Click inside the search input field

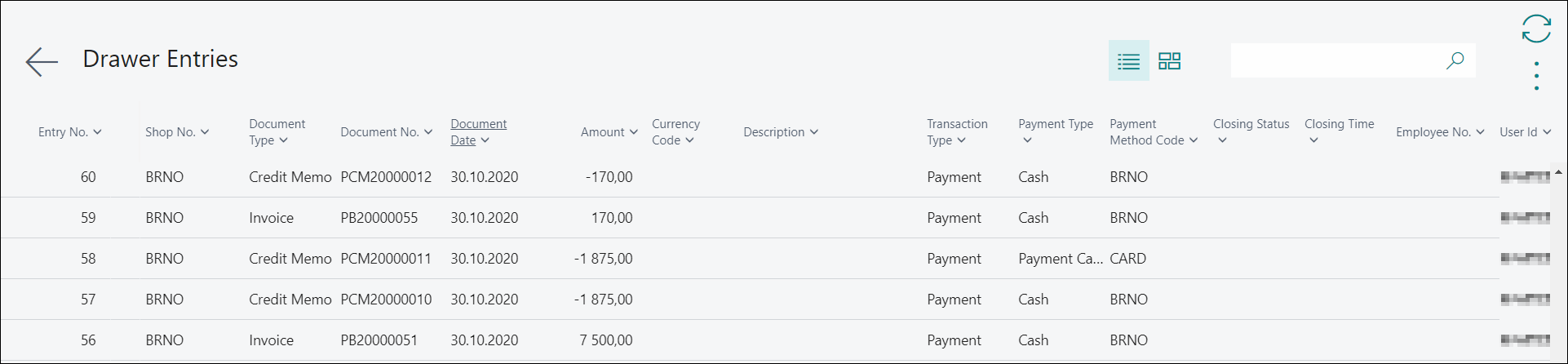1336,60
